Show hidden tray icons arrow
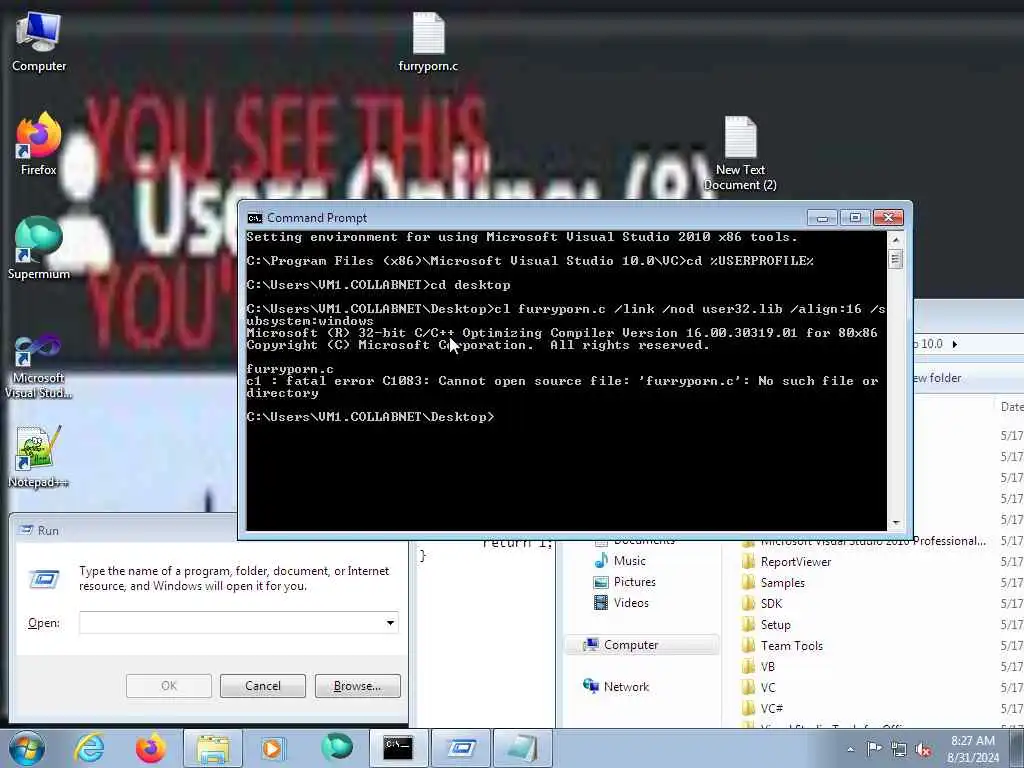Image resolution: width=1024 pixels, height=768 pixels. pyautogui.click(x=850, y=749)
